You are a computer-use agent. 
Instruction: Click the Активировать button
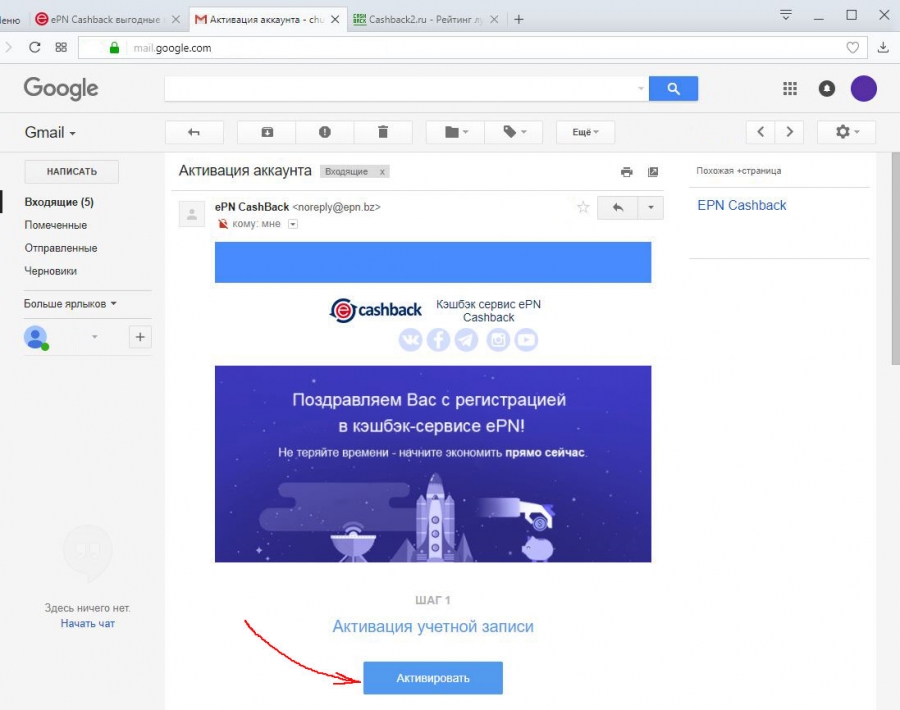click(x=433, y=678)
